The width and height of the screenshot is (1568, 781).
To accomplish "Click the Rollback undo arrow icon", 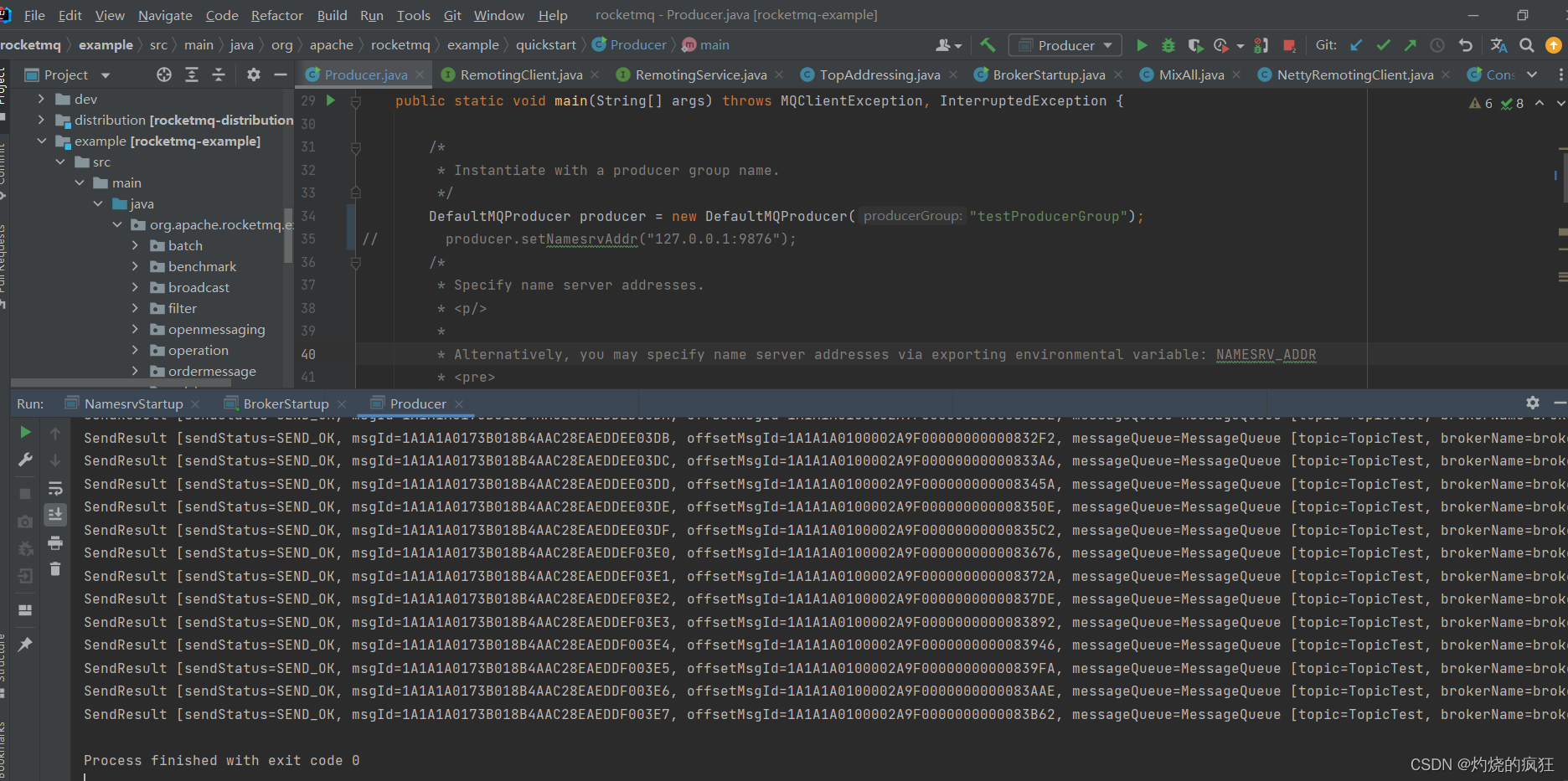I will coord(1465,45).
